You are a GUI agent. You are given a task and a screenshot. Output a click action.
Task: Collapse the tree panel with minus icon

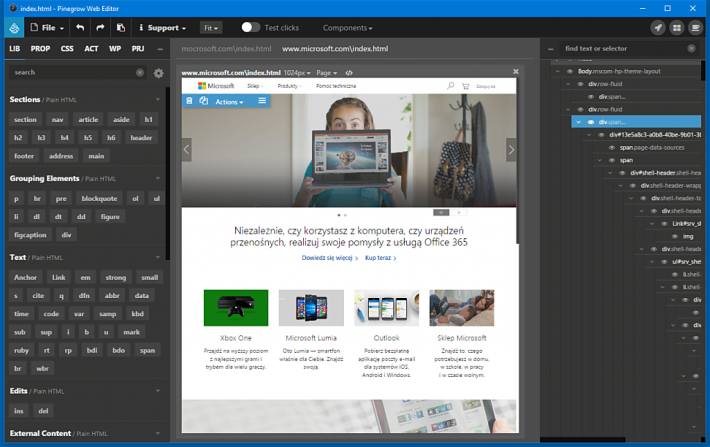(x=551, y=49)
